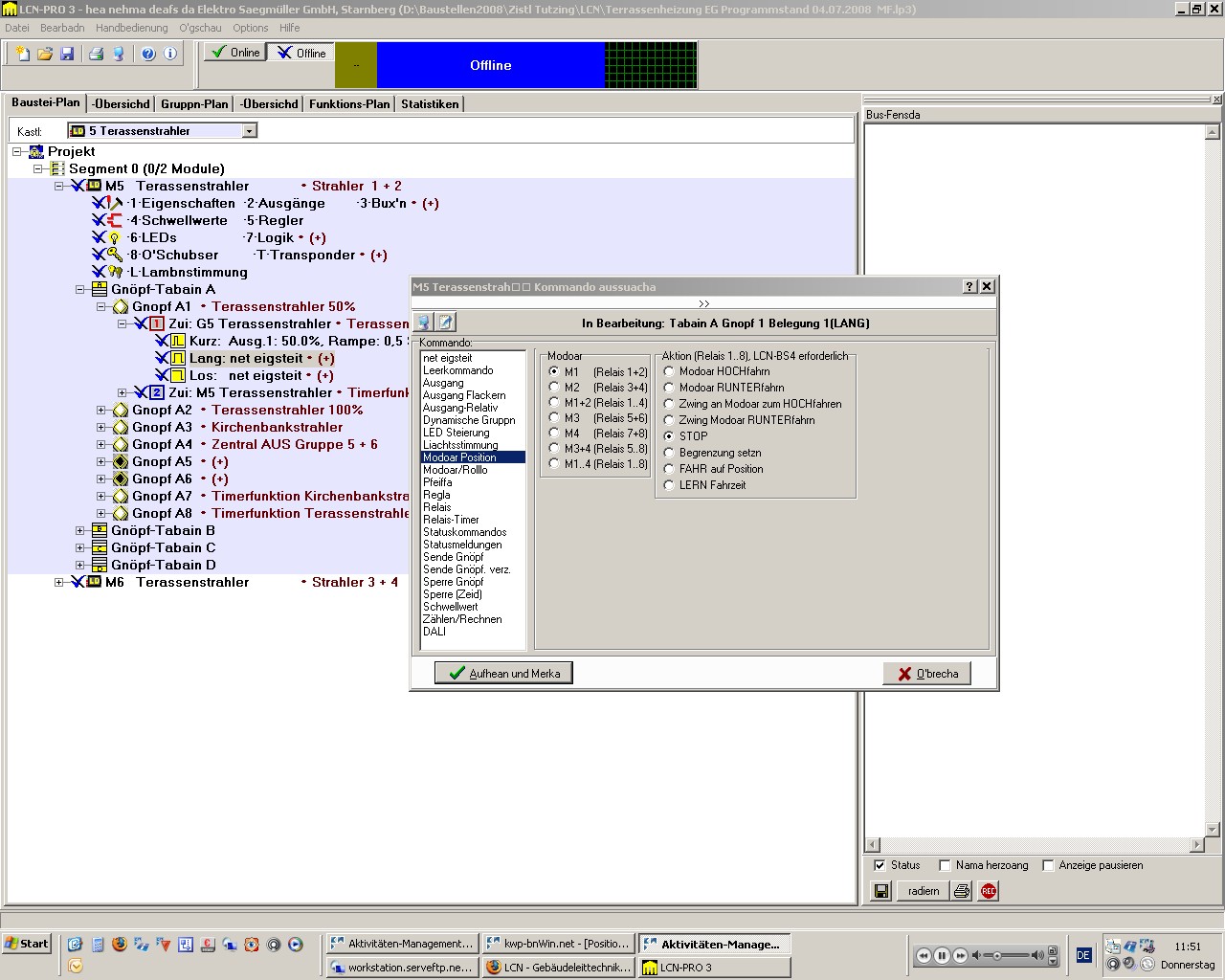
Task: Enable the Anzeige pausieren checkbox
Action: [1048, 865]
